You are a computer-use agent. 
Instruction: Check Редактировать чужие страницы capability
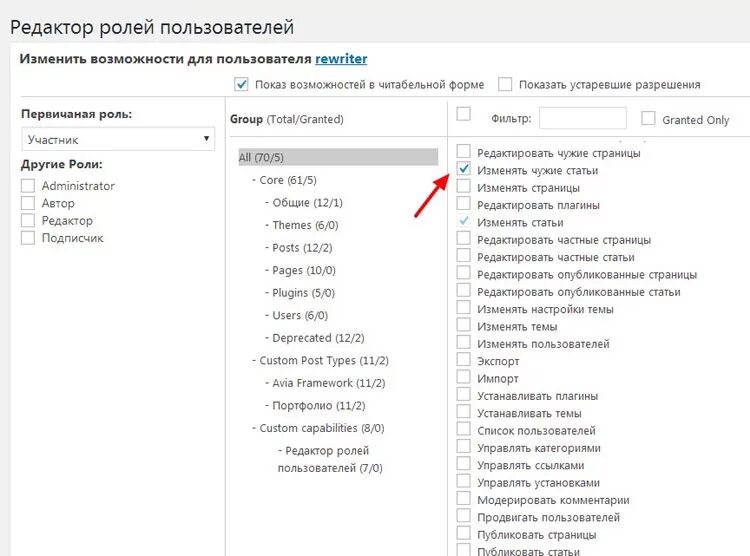pos(463,151)
